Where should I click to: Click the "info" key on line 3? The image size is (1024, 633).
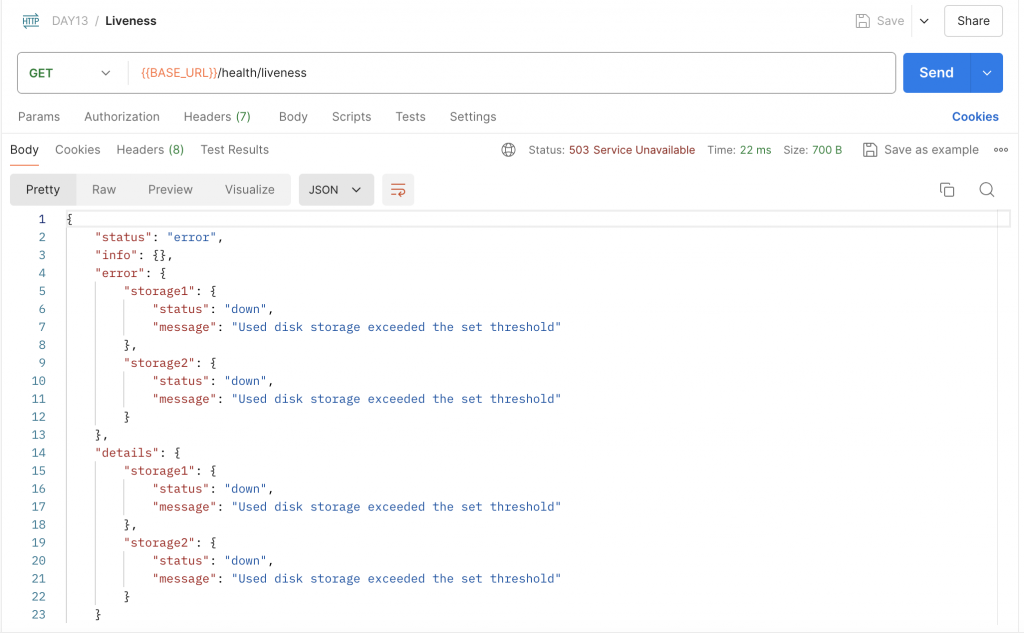[x=116, y=255]
